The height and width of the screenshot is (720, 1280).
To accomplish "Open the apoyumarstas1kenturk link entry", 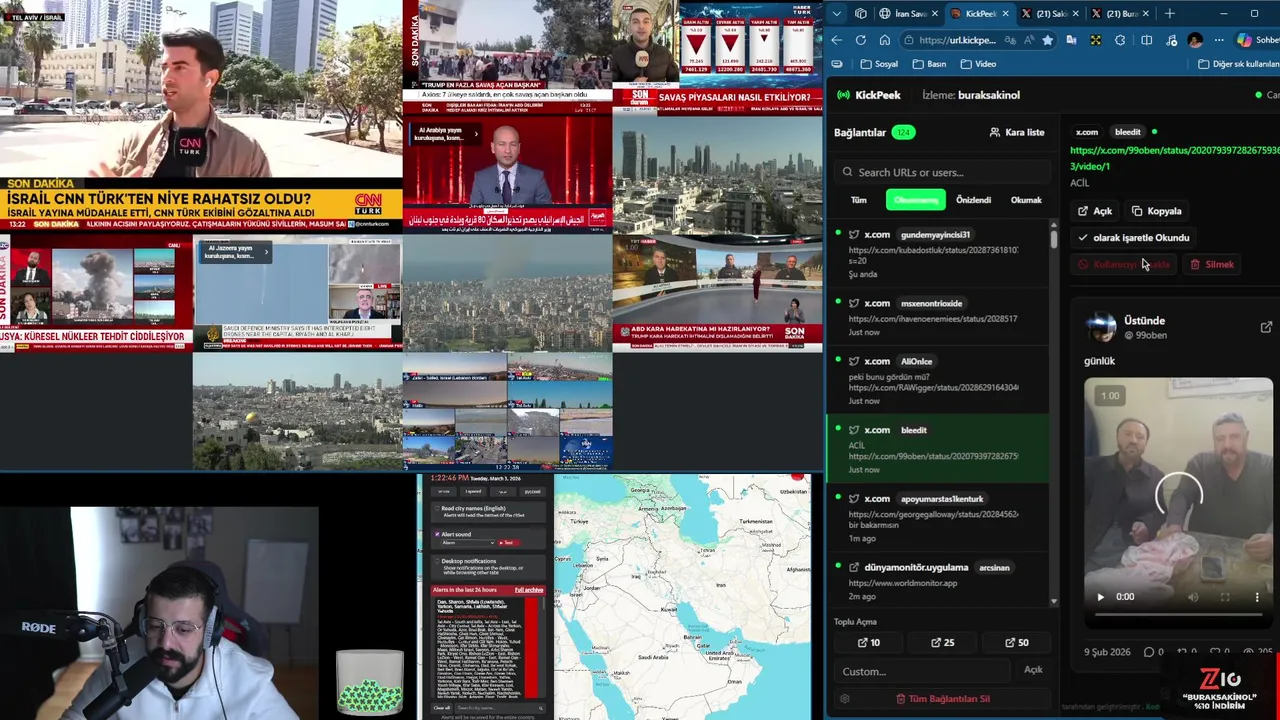I will click(938, 518).
